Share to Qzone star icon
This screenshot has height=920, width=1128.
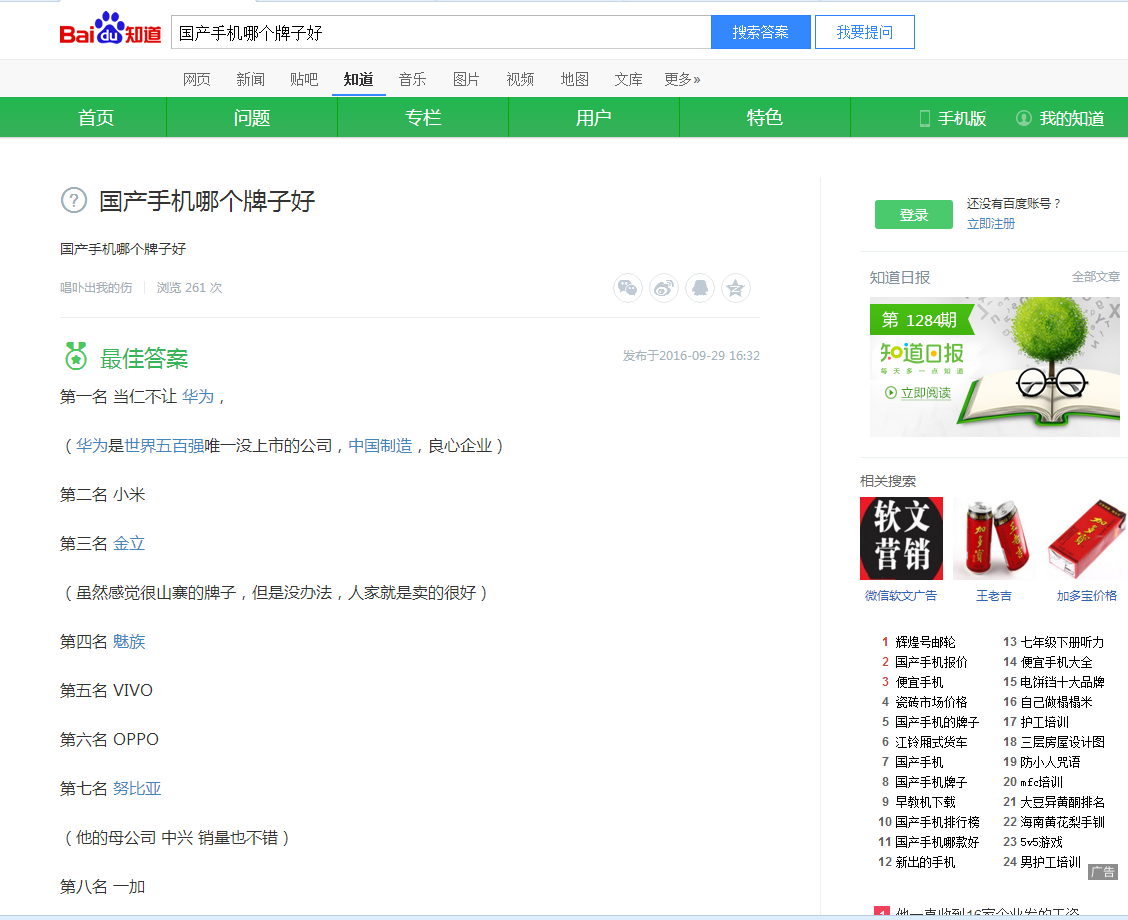[x=735, y=288]
